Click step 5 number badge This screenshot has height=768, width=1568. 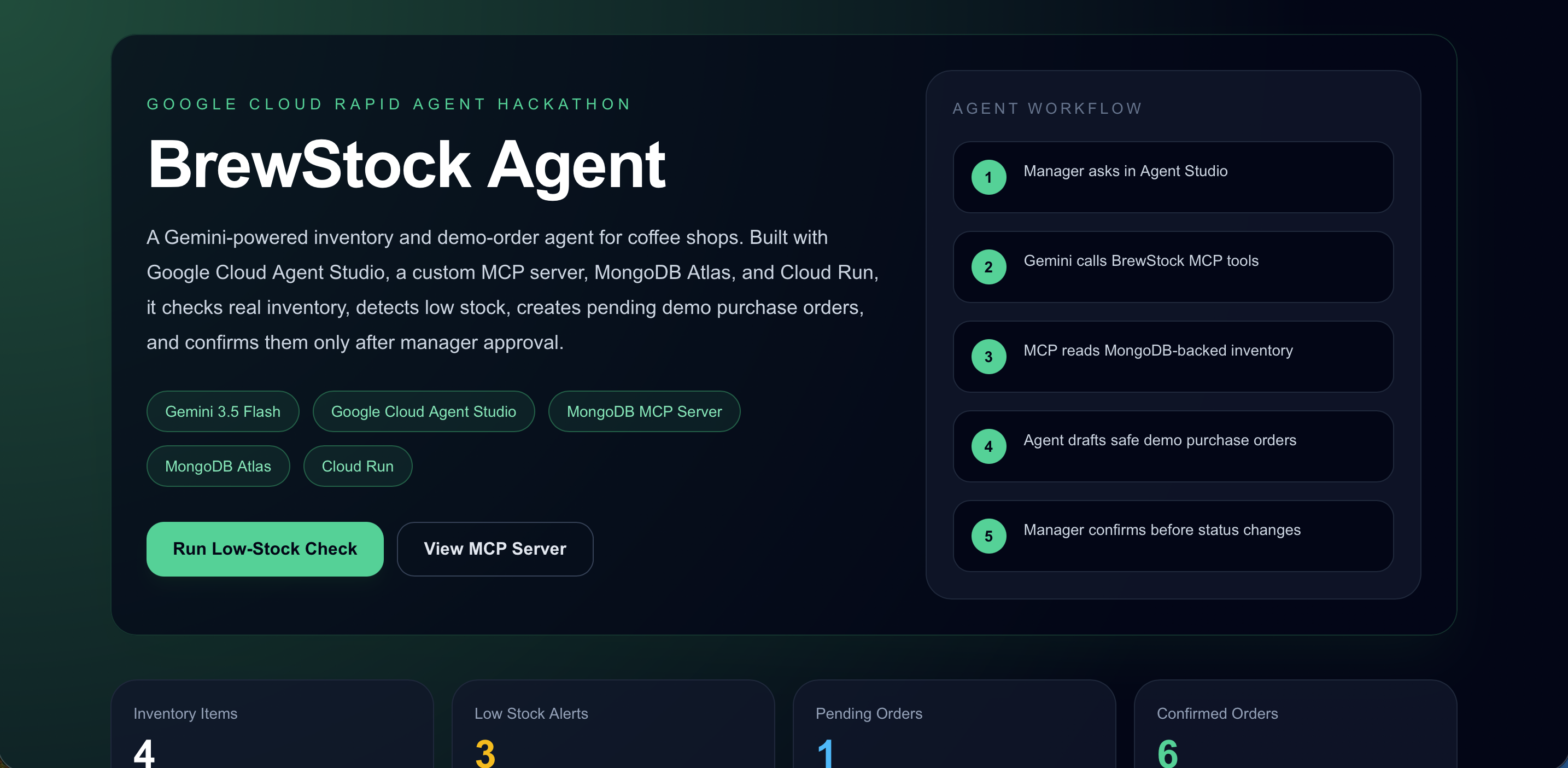click(988, 537)
